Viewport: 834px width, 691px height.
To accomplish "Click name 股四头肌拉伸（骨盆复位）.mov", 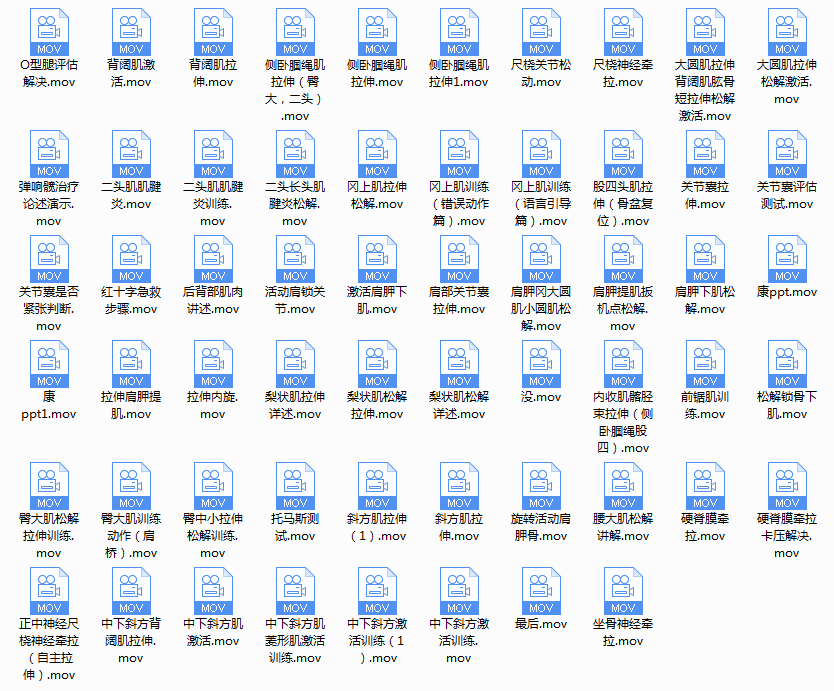I will (x=623, y=204).
